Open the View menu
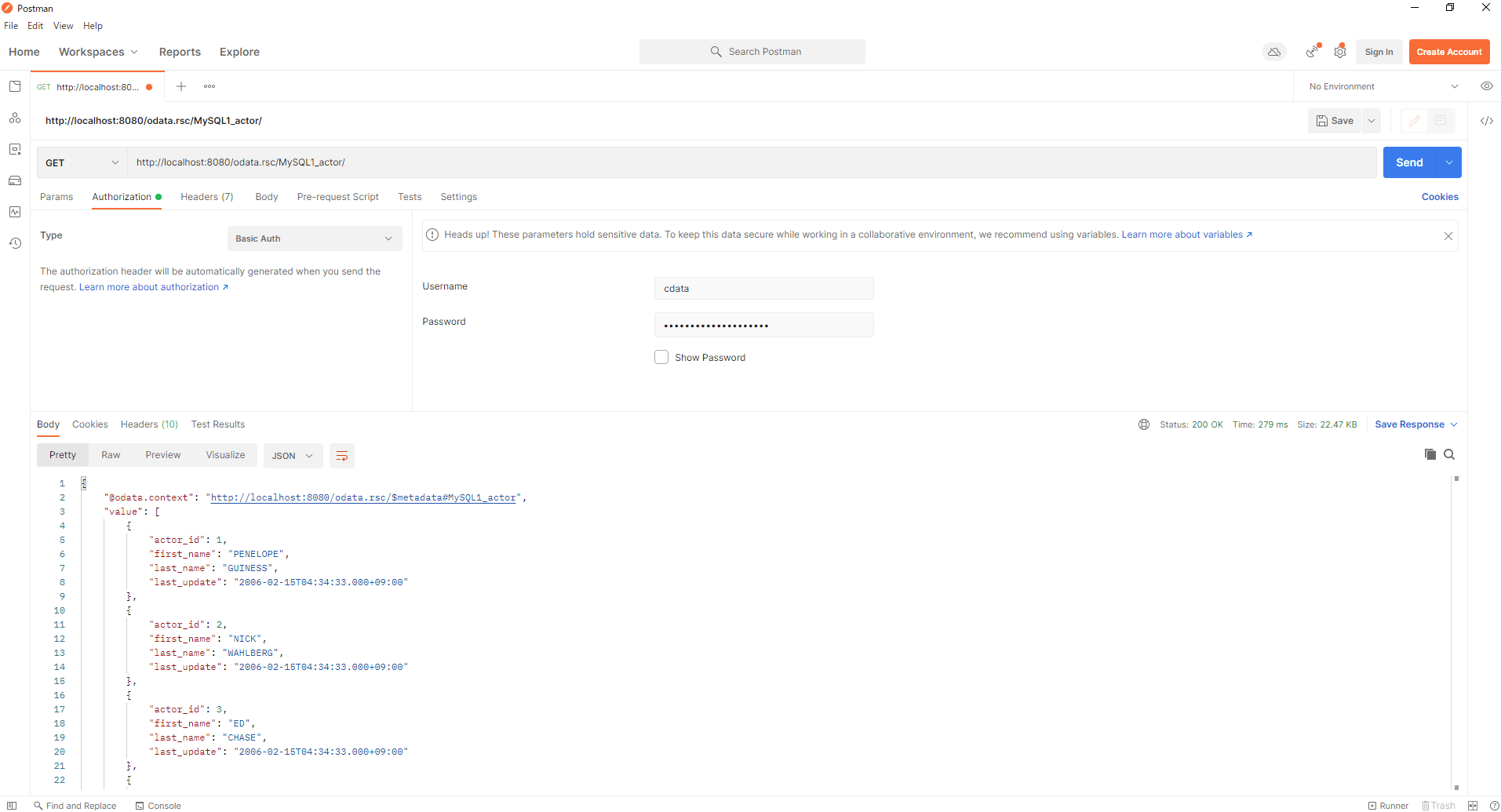The height and width of the screenshot is (812, 1501). click(64, 26)
